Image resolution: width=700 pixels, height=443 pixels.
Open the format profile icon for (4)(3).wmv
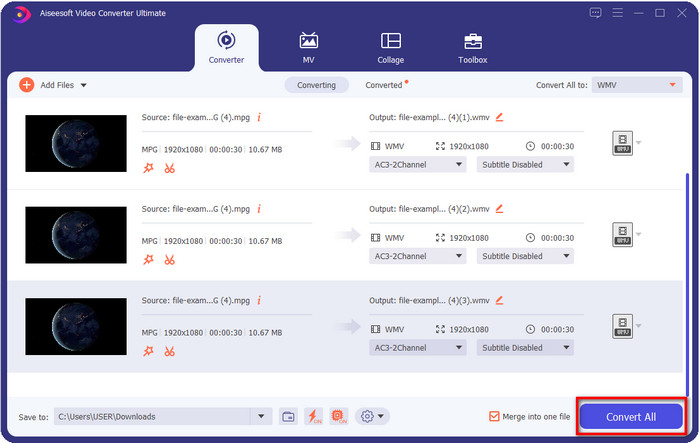coord(622,326)
